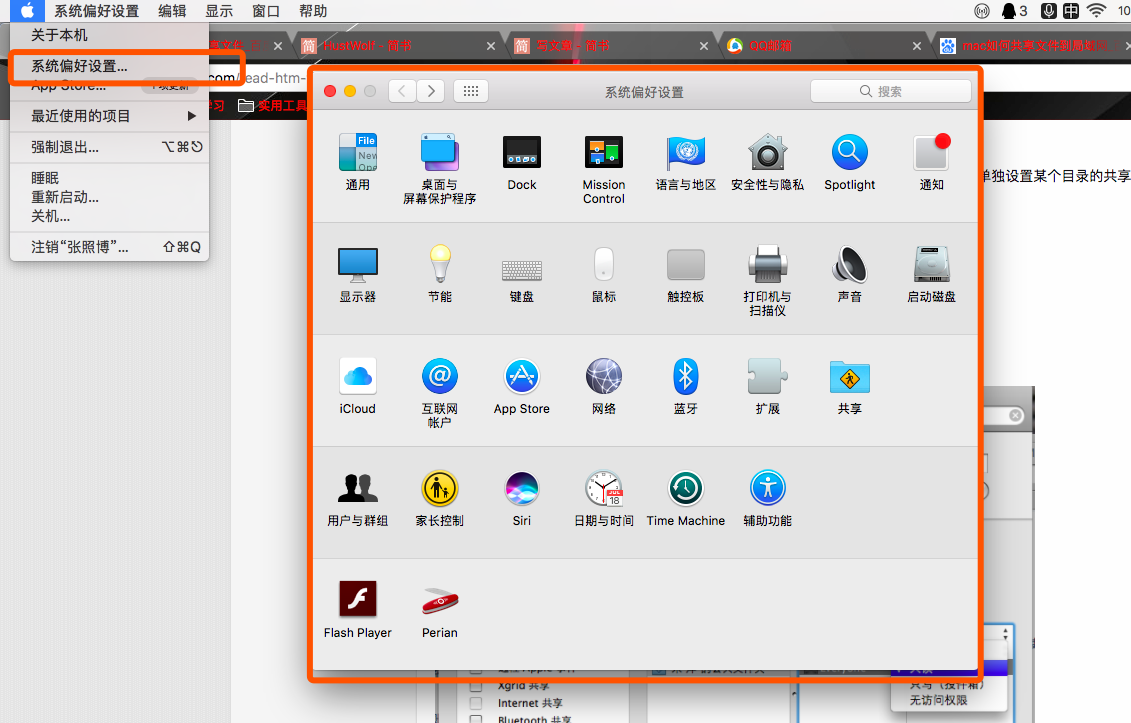Image resolution: width=1131 pixels, height=723 pixels.
Task: Open the 显示 menu bar item
Action: pyautogui.click(x=219, y=11)
